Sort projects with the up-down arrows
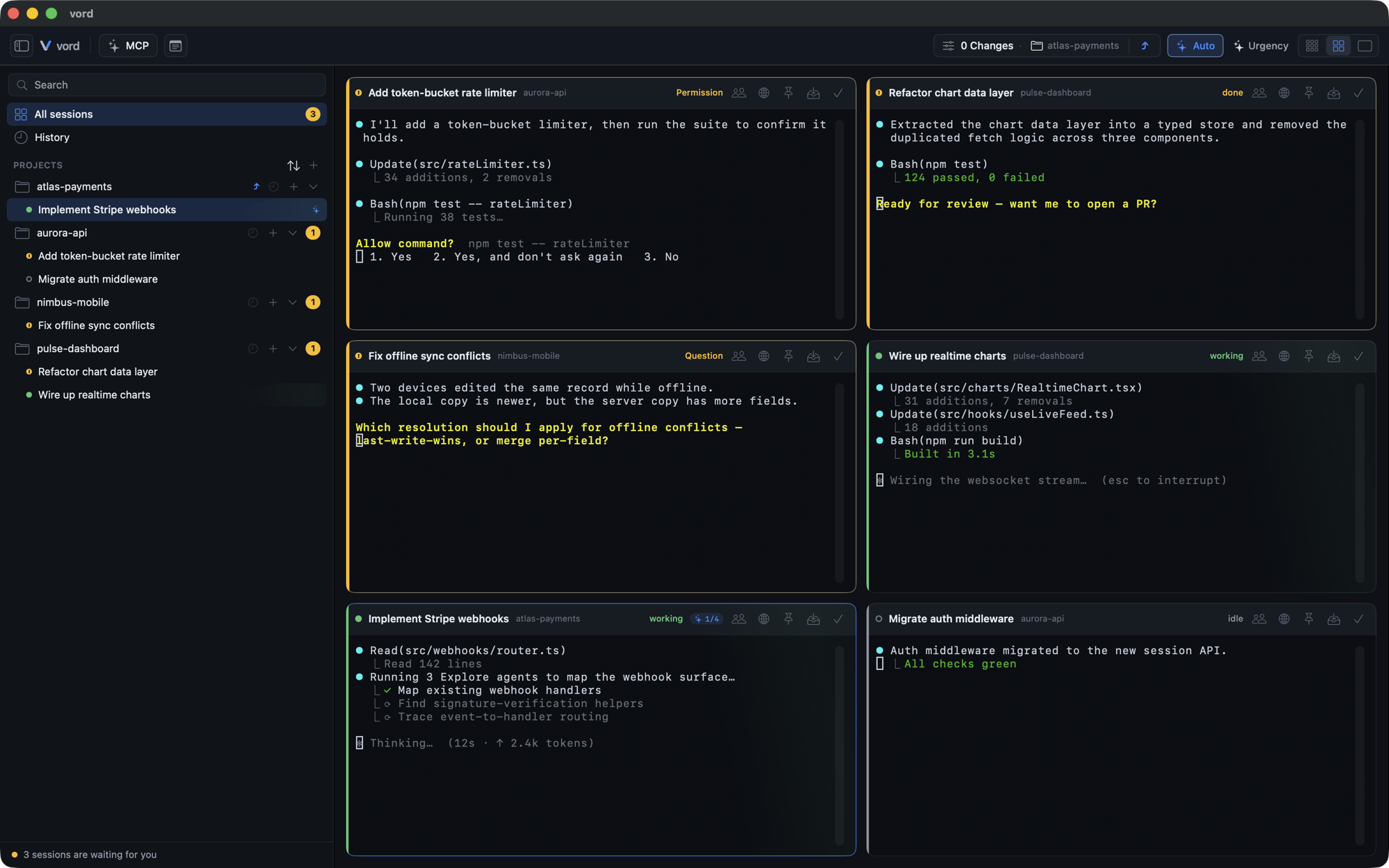The image size is (1389, 868). point(294,165)
